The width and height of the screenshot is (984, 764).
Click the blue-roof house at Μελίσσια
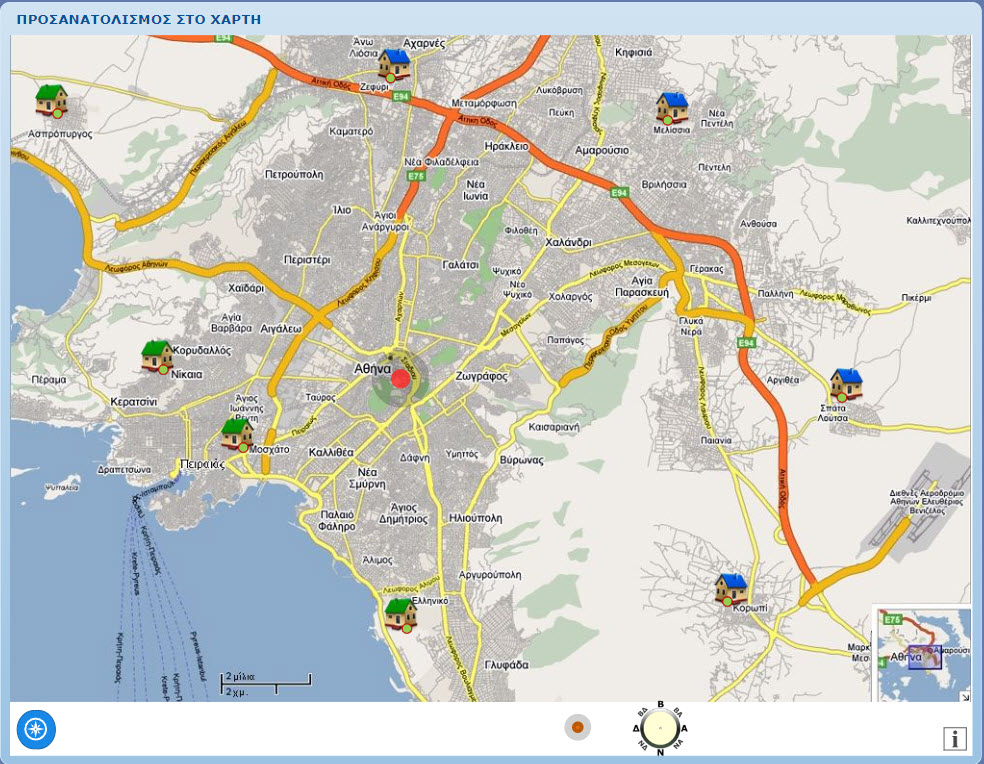(672, 107)
